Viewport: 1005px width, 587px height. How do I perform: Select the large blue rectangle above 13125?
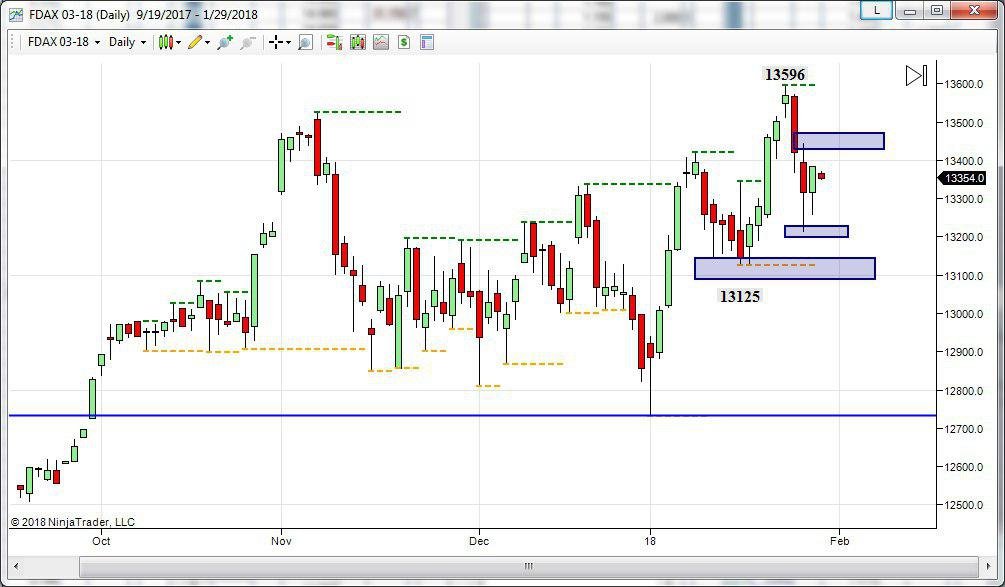(785, 269)
